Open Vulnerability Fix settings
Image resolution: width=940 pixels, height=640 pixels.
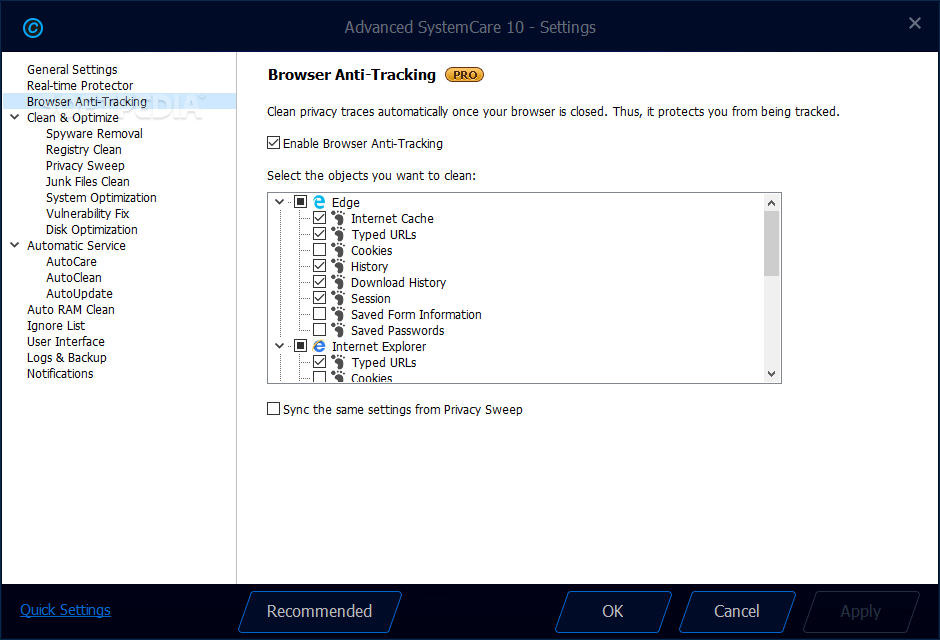(x=88, y=213)
